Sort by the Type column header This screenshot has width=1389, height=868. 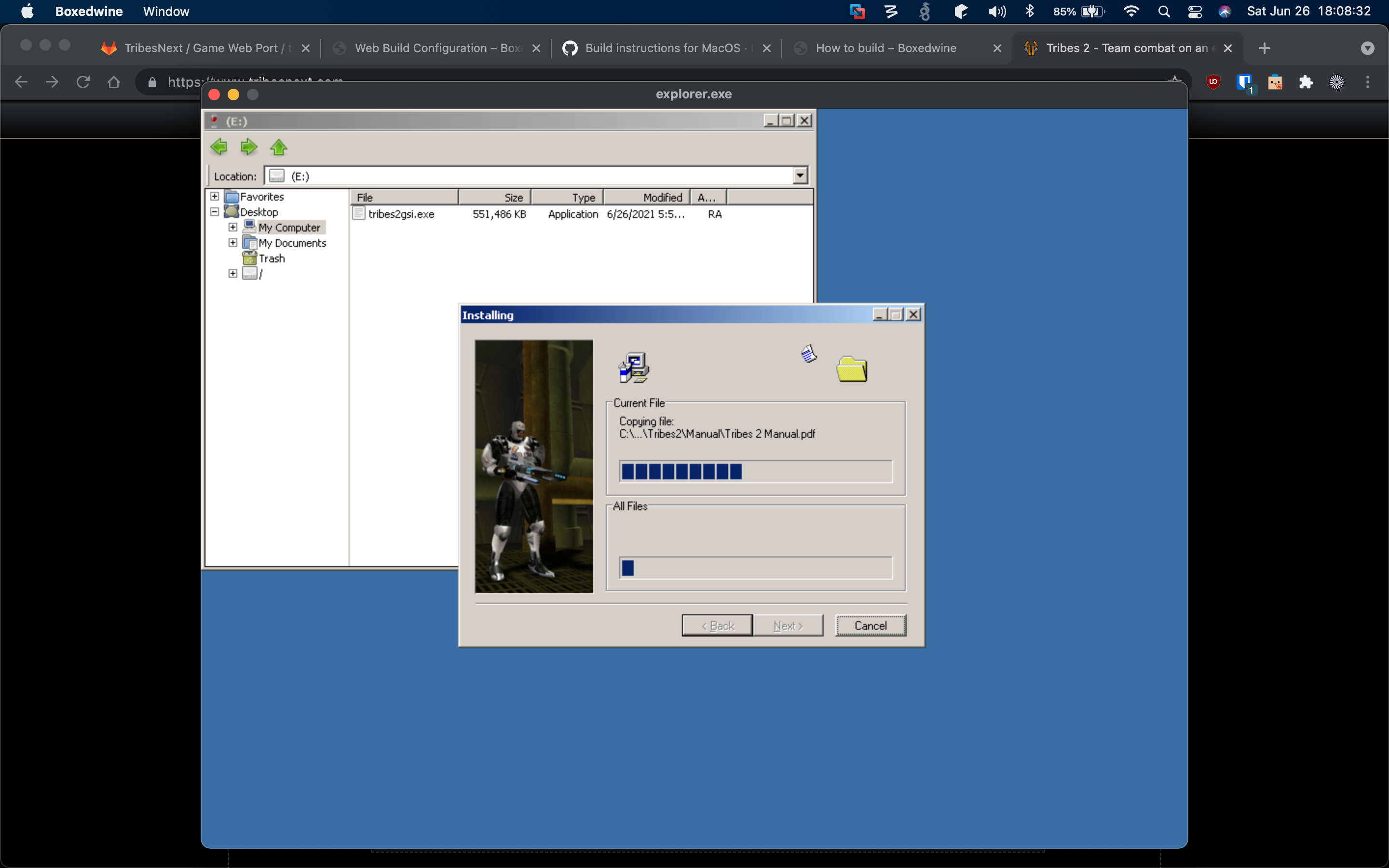[x=567, y=198]
